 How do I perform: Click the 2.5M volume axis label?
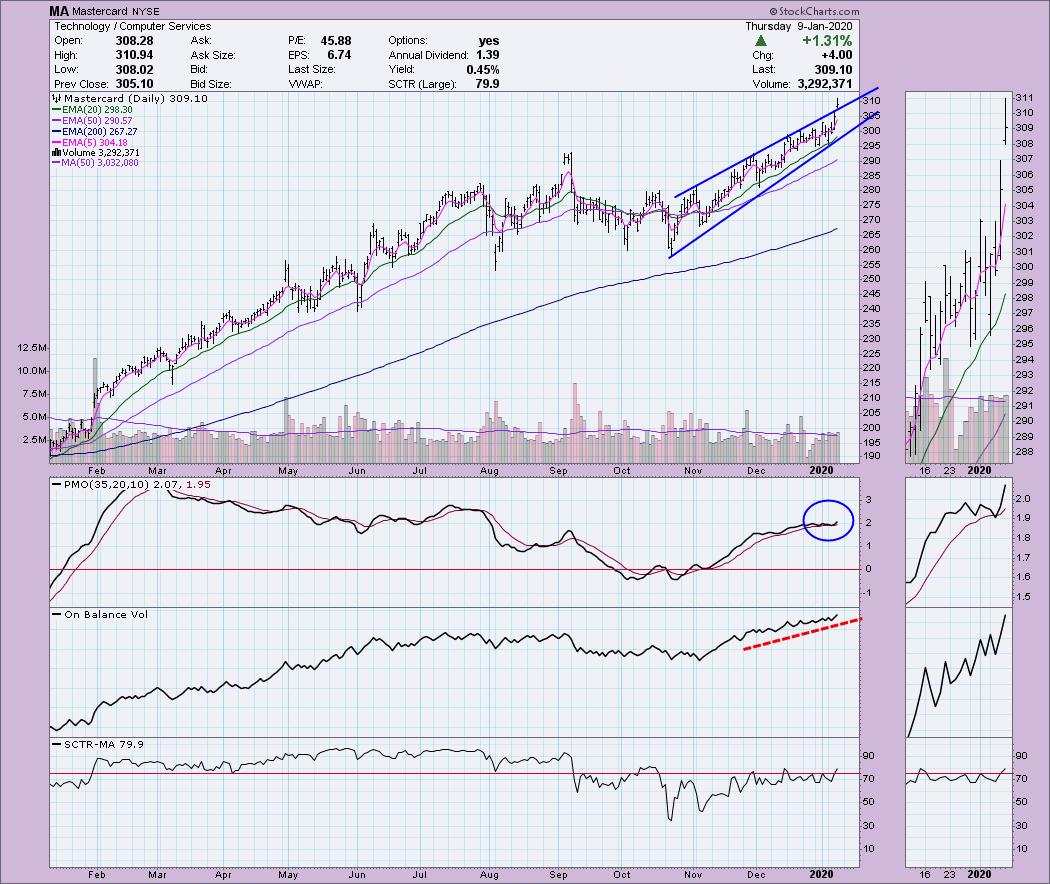point(35,440)
